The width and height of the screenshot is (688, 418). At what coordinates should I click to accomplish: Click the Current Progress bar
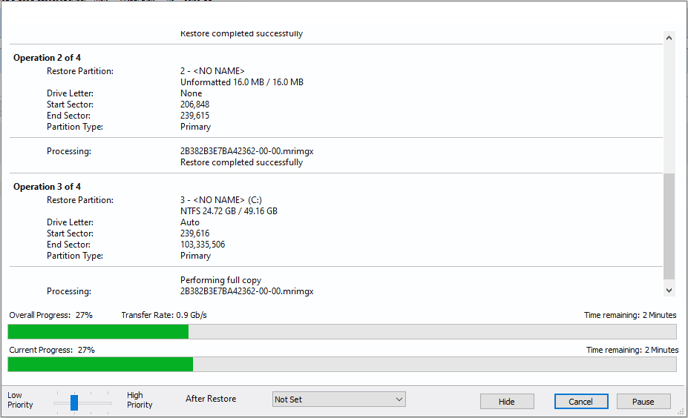[x=342, y=364]
